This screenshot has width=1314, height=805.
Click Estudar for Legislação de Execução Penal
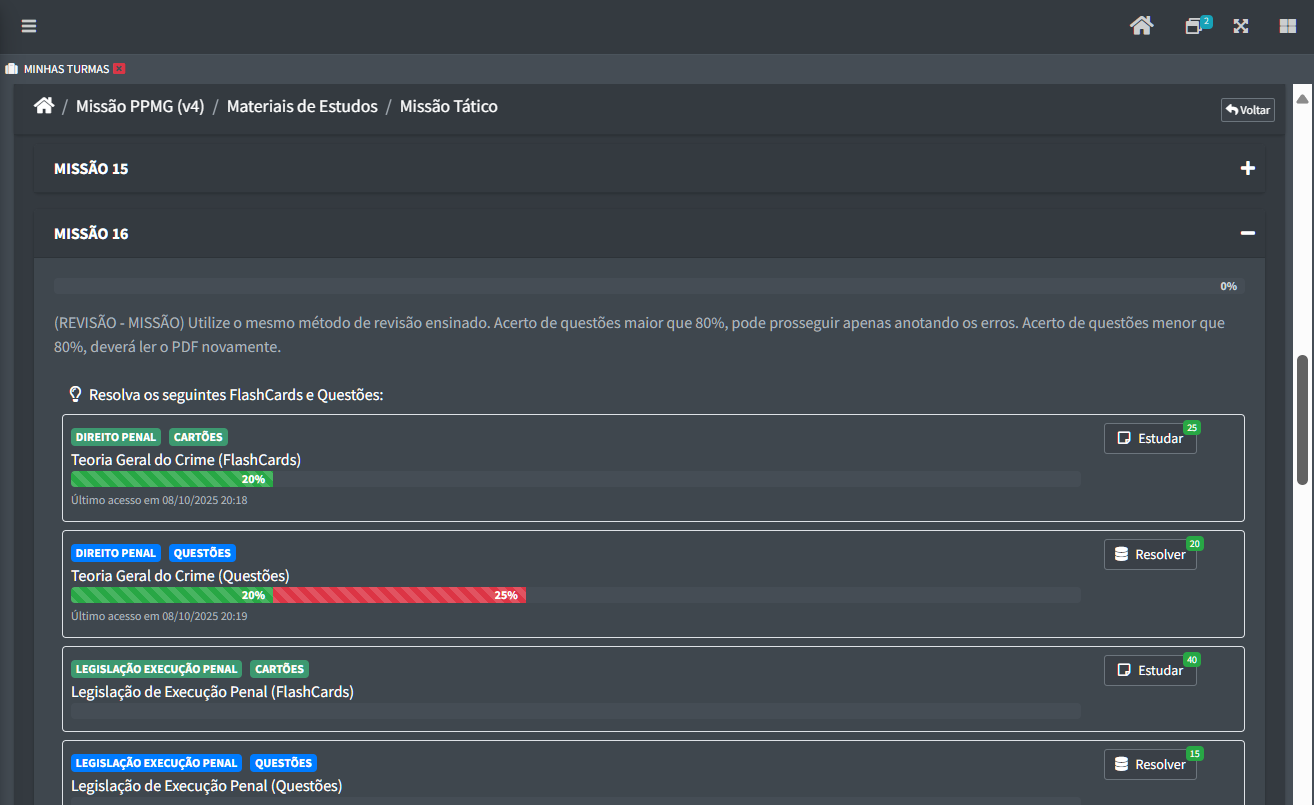pos(1150,670)
